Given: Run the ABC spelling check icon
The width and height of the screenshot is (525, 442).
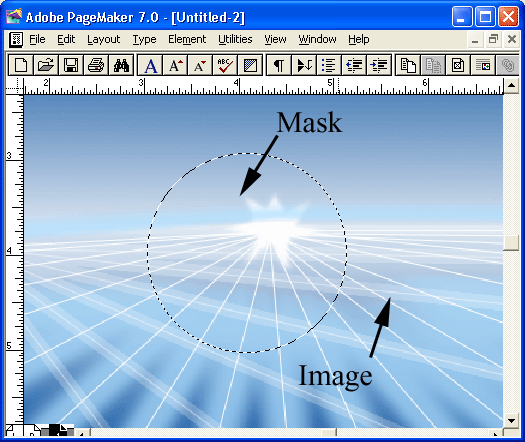Looking at the screenshot, I should tap(225, 65).
